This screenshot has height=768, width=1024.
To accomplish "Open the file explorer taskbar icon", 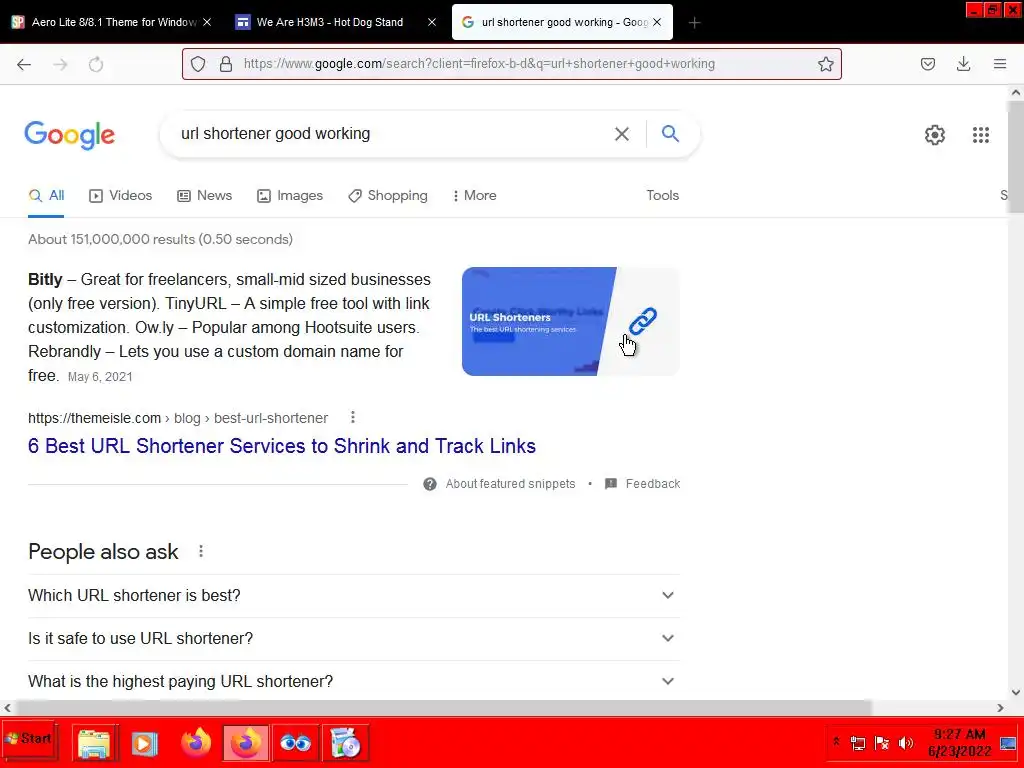I will 95,743.
